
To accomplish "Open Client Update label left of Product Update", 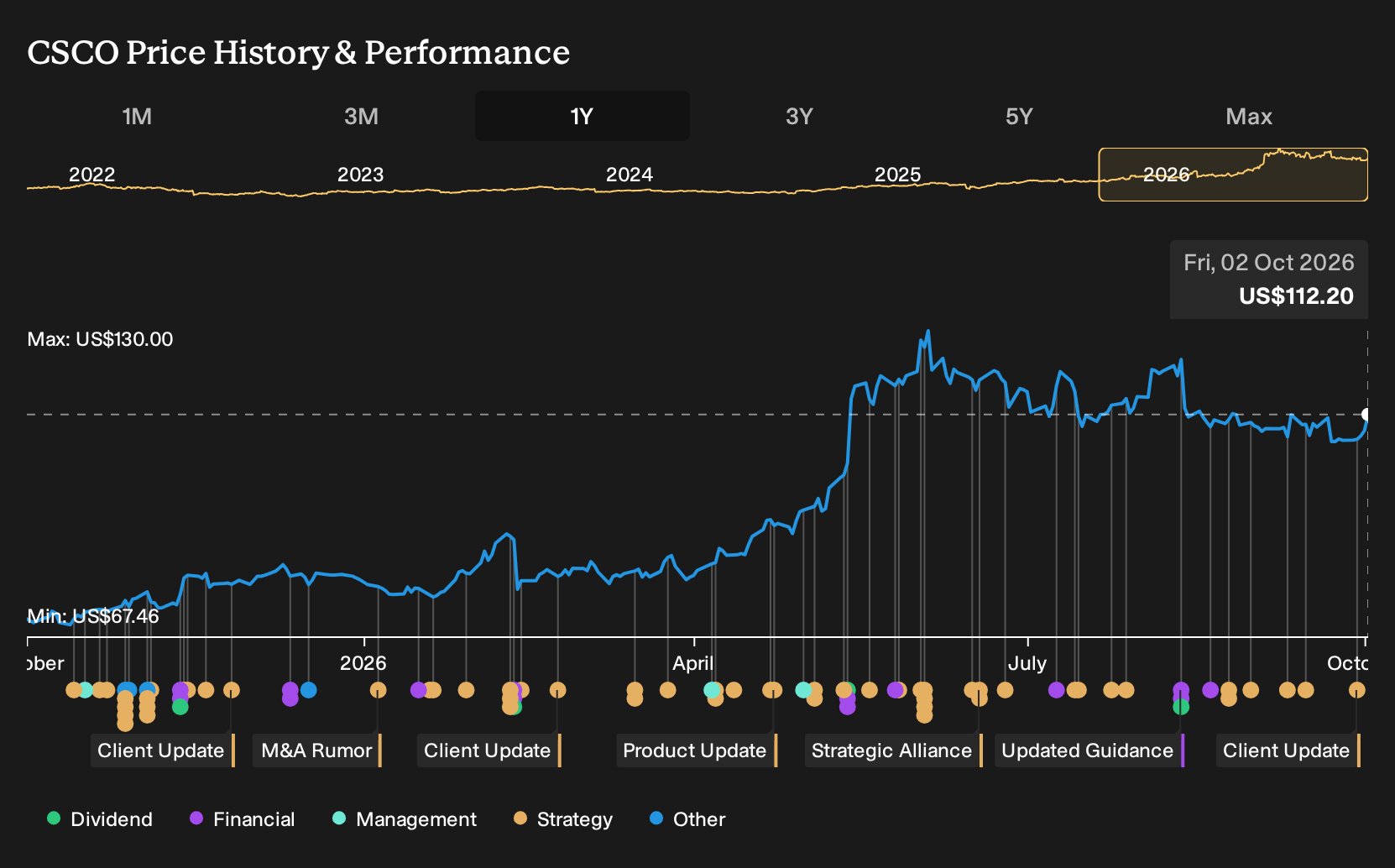I will pyautogui.click(x=489, y=750).
